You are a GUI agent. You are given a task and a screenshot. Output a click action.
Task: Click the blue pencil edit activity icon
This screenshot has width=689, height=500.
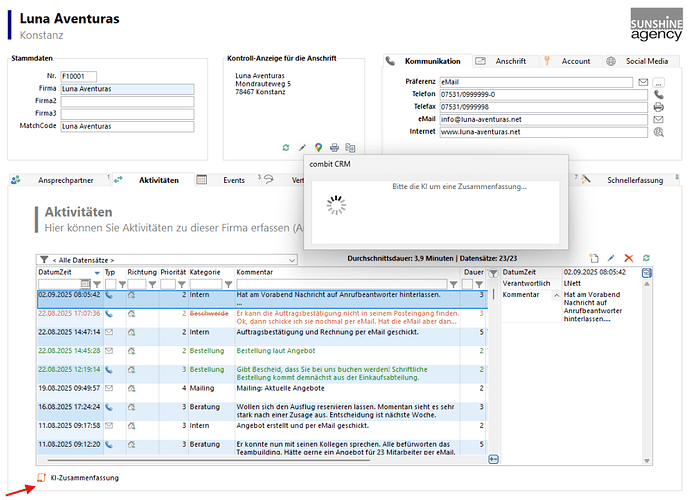tap(611, 258)
